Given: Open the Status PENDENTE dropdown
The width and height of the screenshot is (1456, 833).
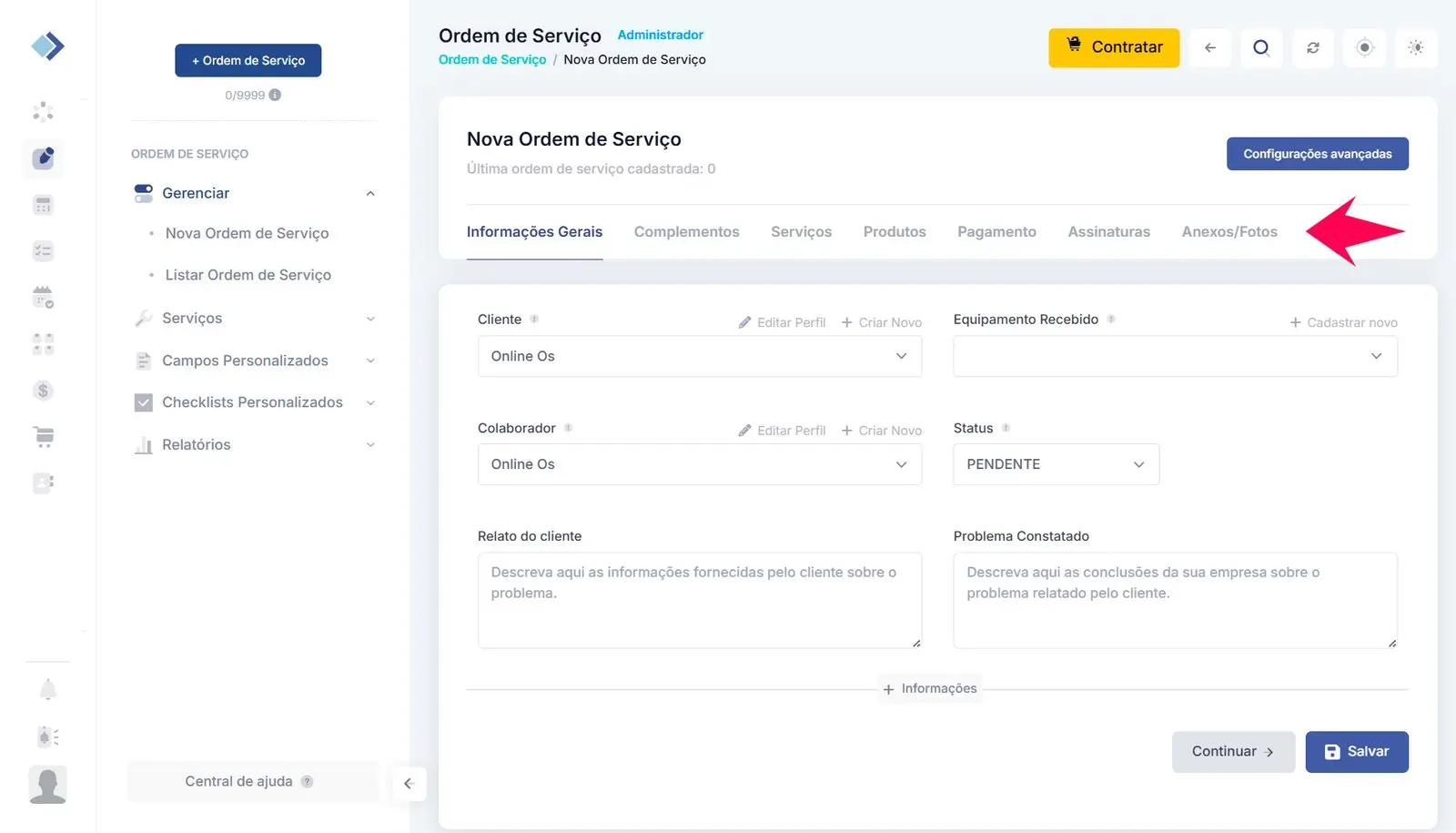Looking at the screenshot, I should (x=1056, y=464).
